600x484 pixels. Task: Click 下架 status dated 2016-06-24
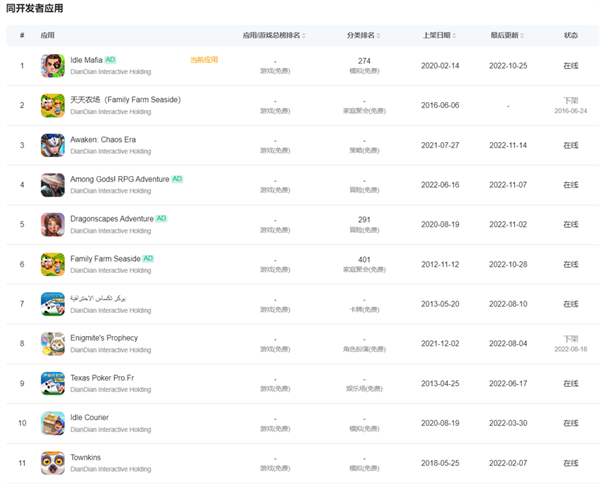[x=571, y=105]
